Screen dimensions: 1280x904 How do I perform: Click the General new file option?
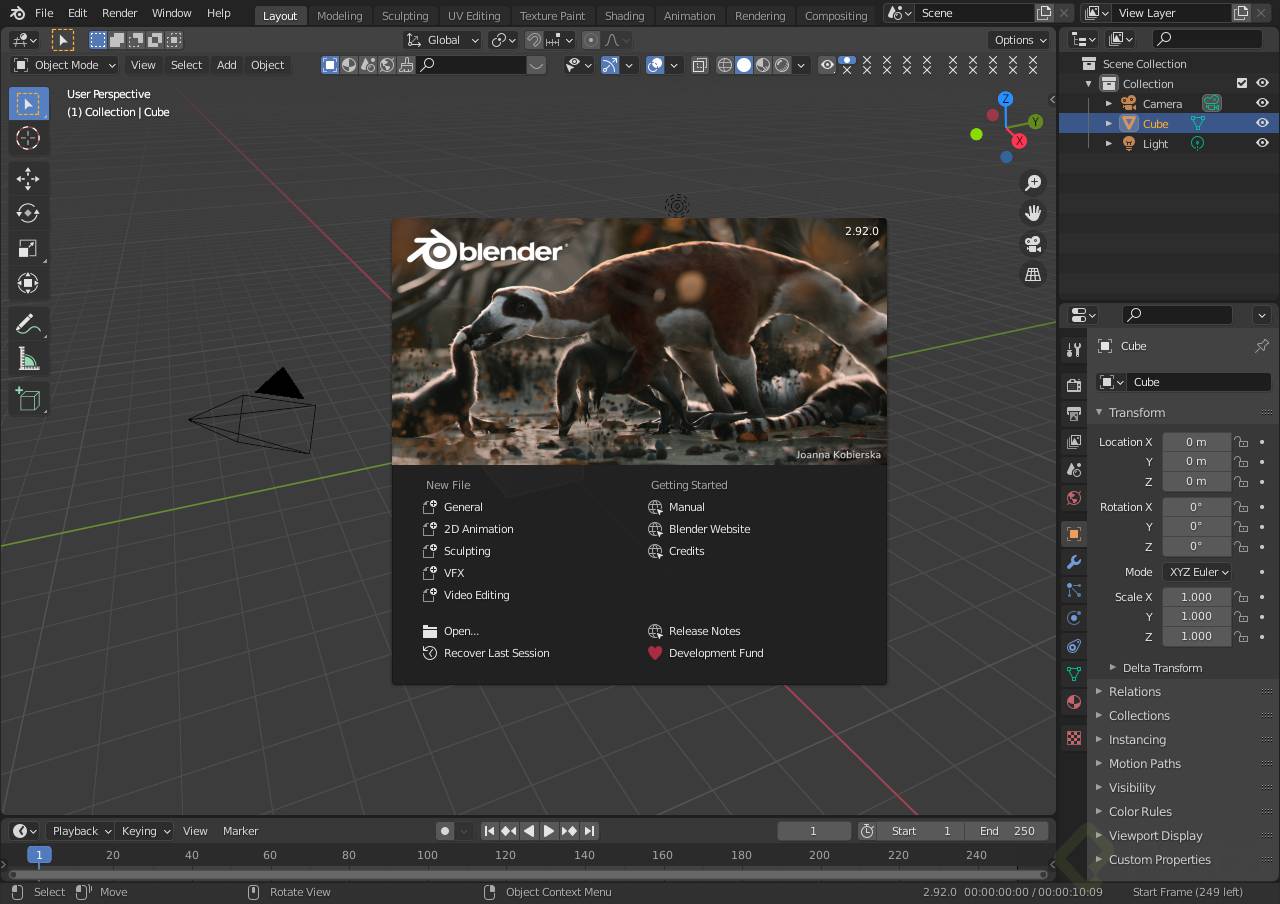pos(463,507)
